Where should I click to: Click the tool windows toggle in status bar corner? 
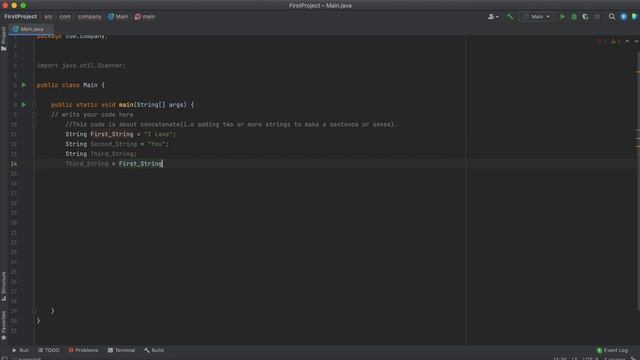(x=4, y=358)
